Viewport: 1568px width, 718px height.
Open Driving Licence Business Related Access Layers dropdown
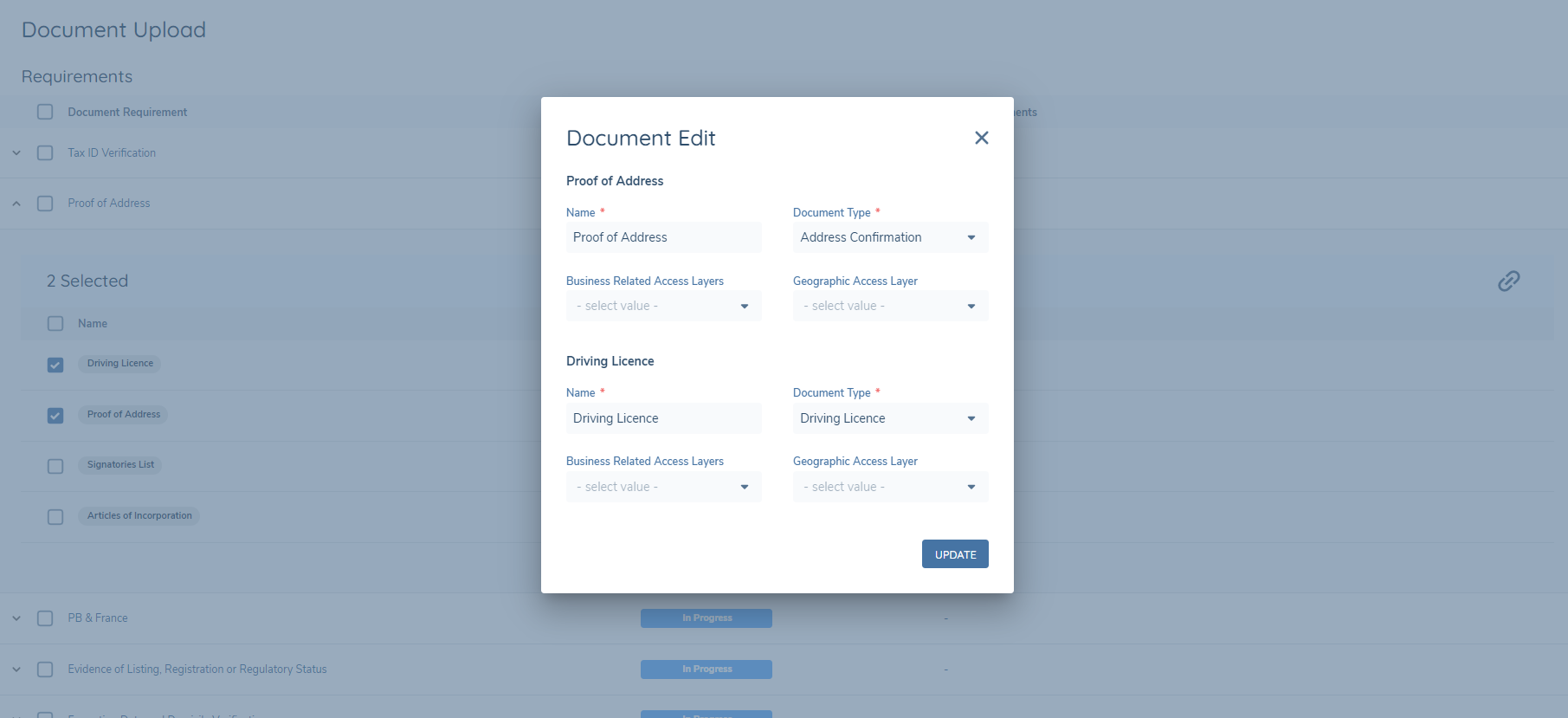[x=663, y=487]
